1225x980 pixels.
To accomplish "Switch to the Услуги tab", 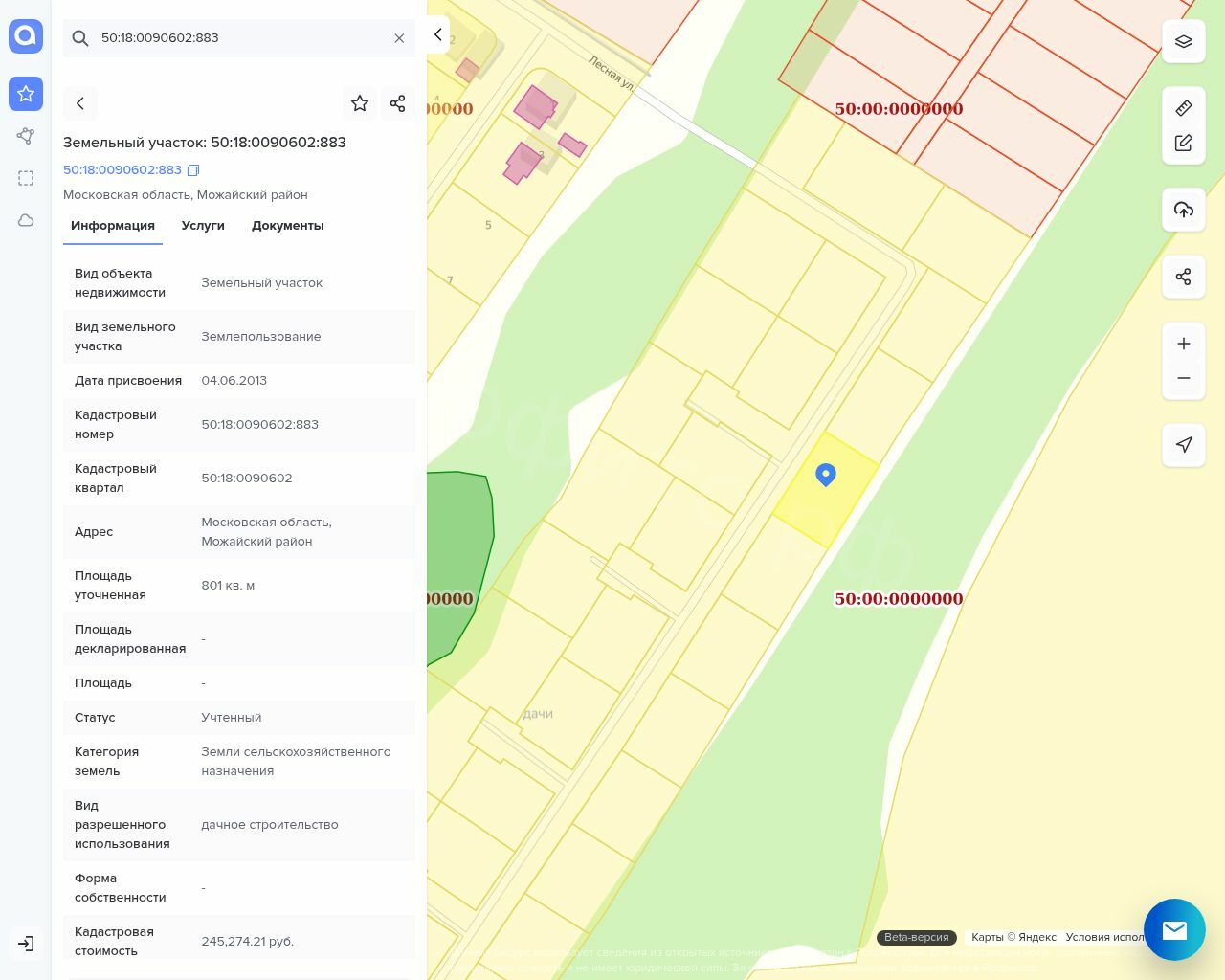I will [203, 226].
